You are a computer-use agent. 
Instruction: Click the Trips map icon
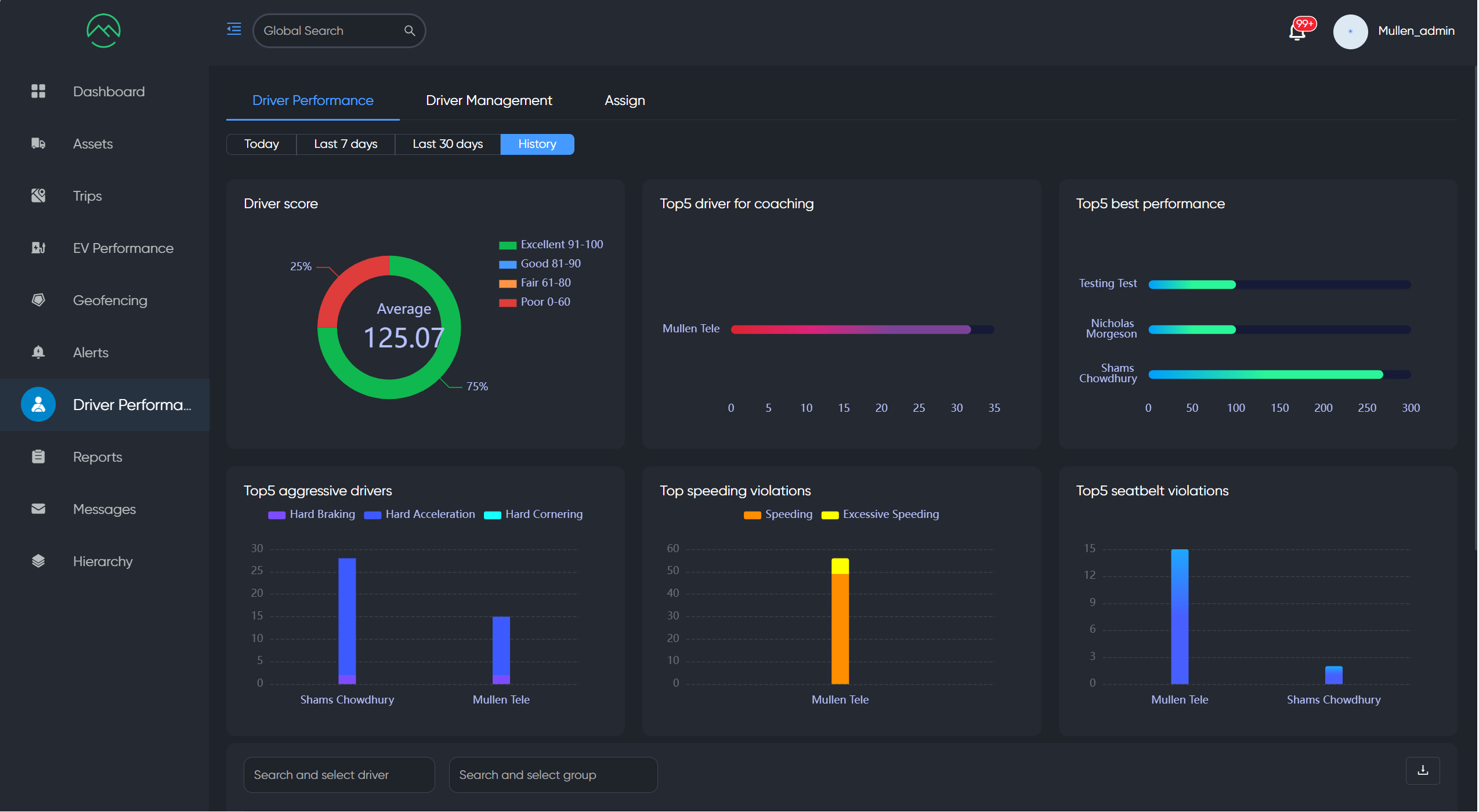[x=38, y=195]
